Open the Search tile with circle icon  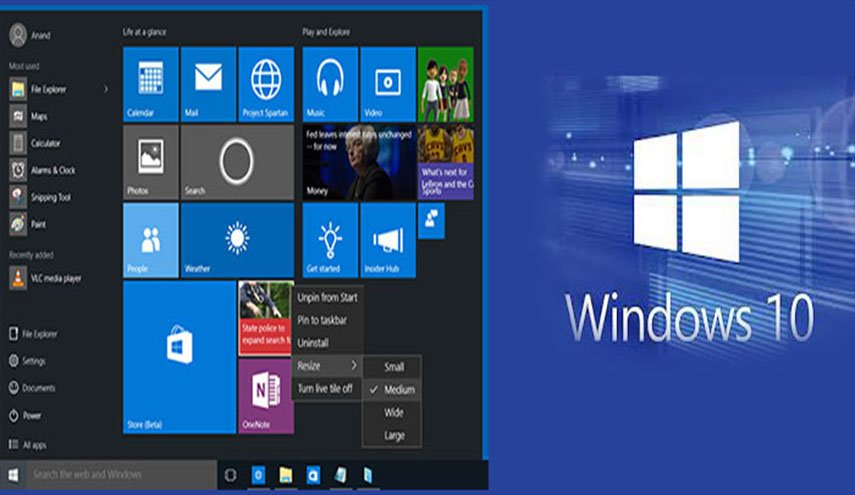point(237,162)
